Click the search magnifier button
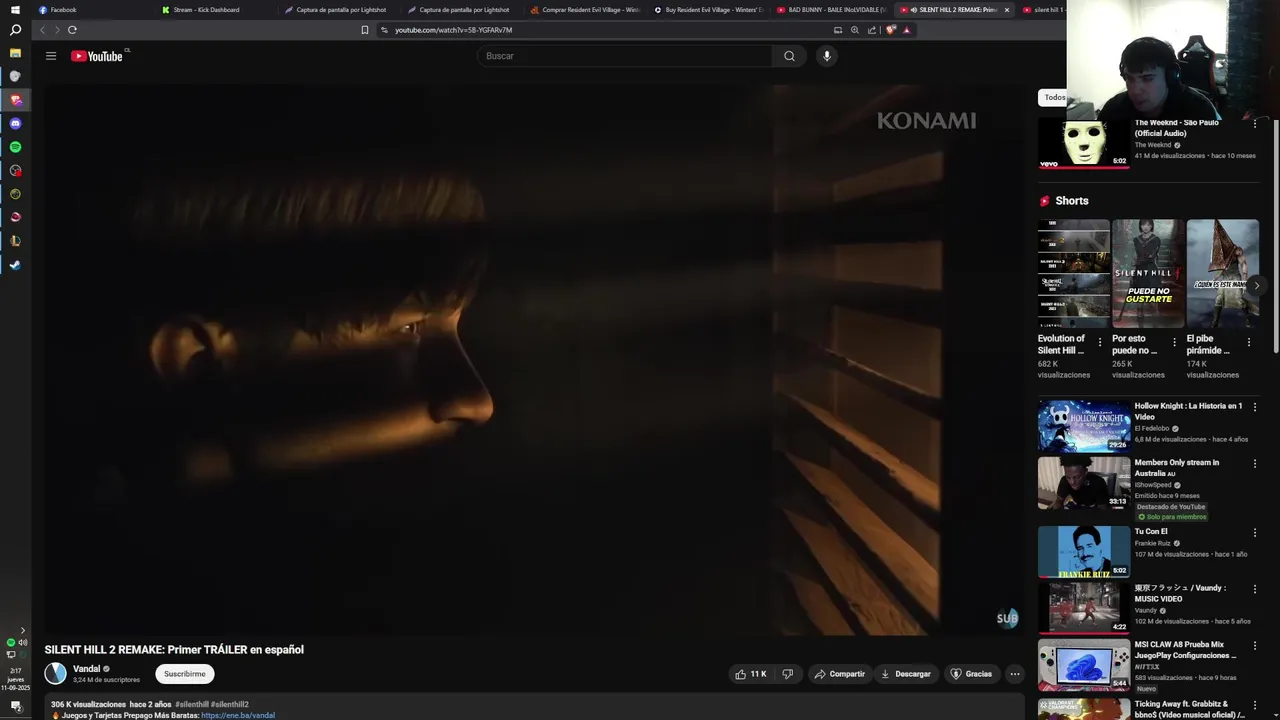Viewport: 1280px width, 720px height. [x=789, y=56]
